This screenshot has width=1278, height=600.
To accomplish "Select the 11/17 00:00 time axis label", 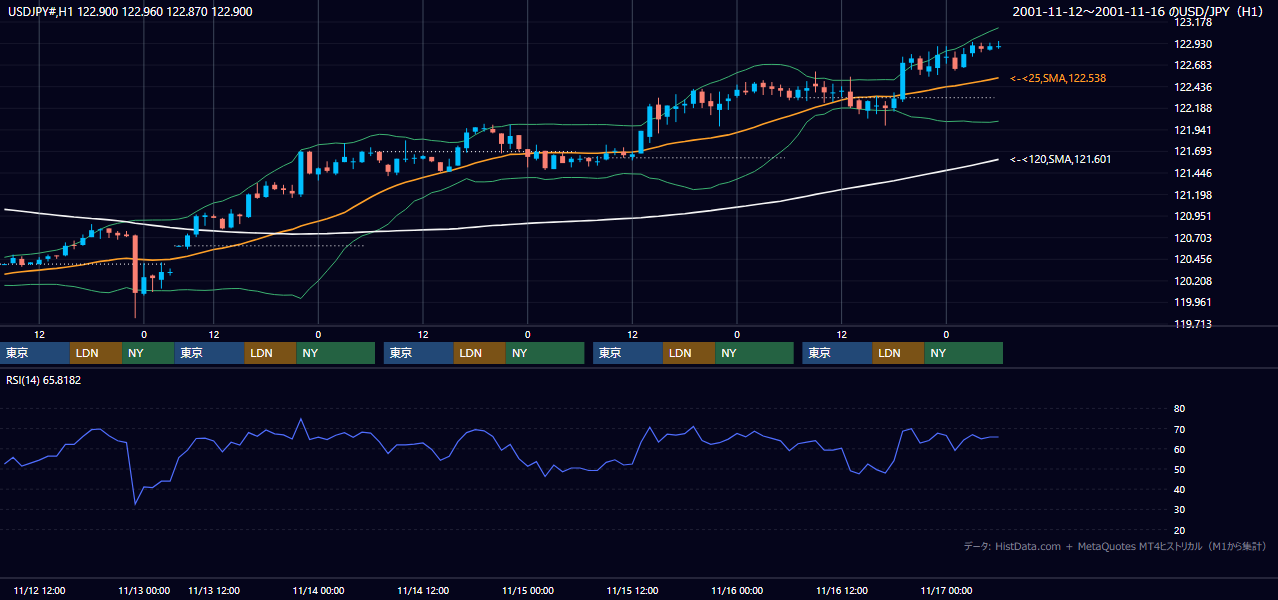I will click(x=947, y=590).
